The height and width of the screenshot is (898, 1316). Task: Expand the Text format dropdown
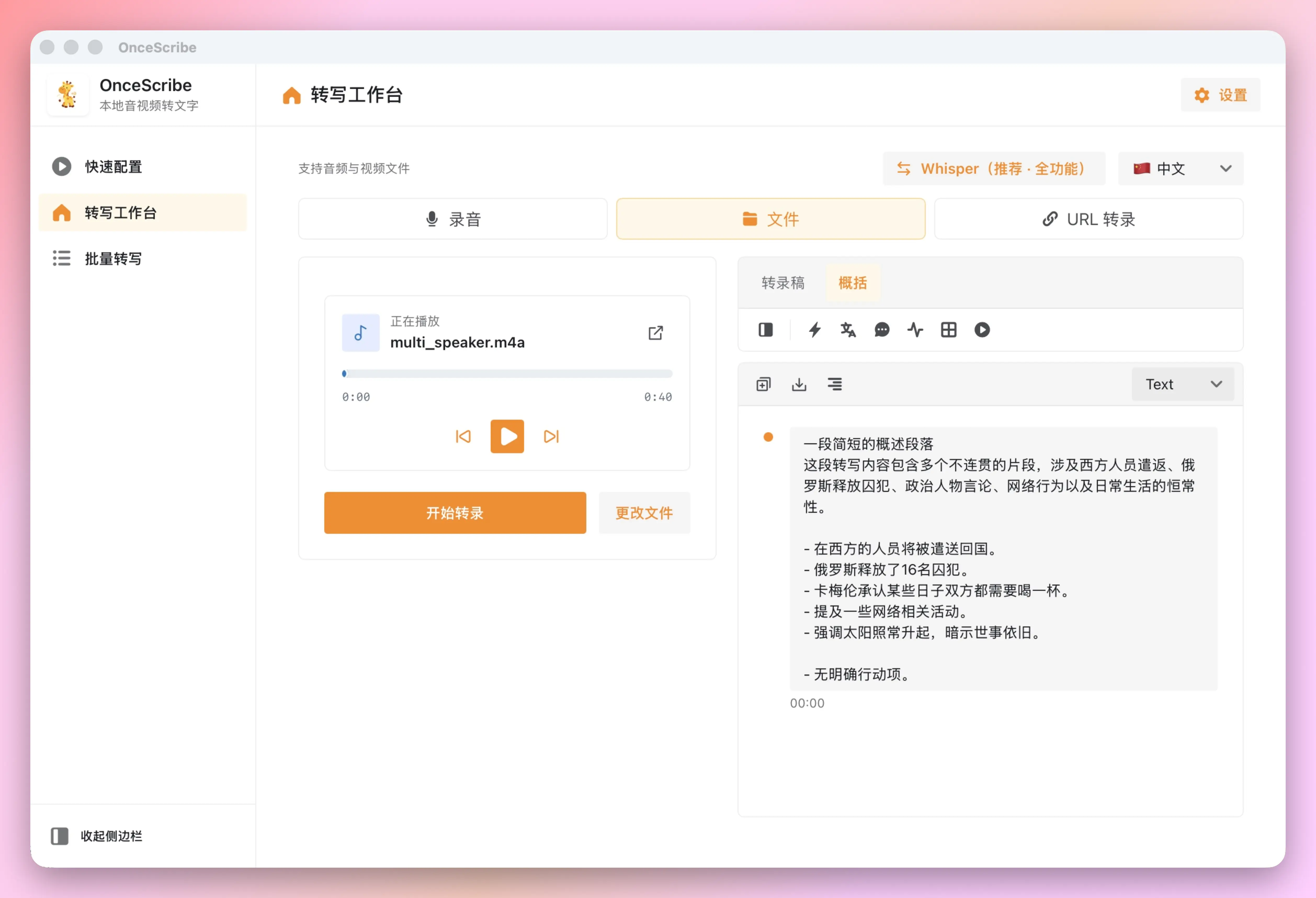point(1182,384)
